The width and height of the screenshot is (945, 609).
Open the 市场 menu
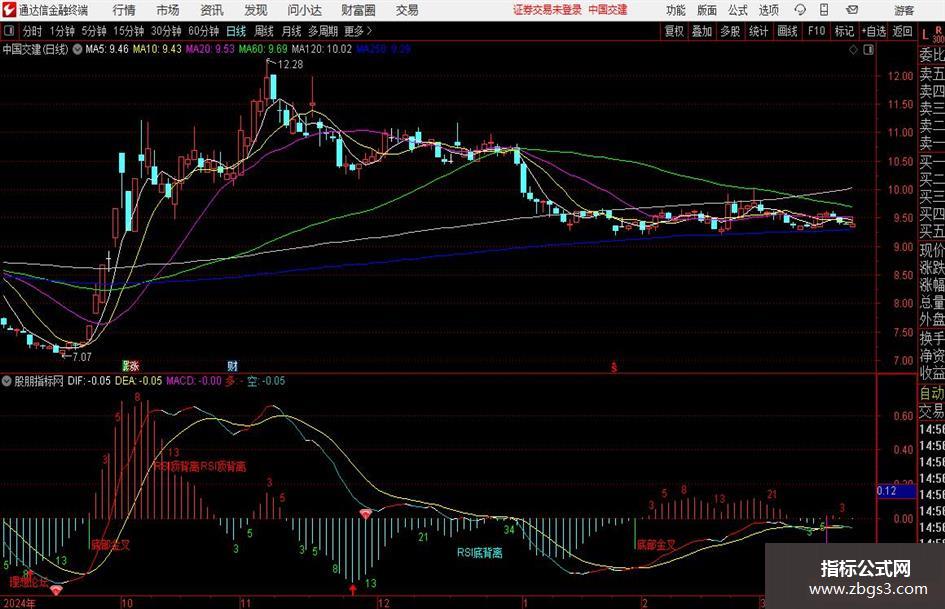pyautogui.click(x=168, y=10)
